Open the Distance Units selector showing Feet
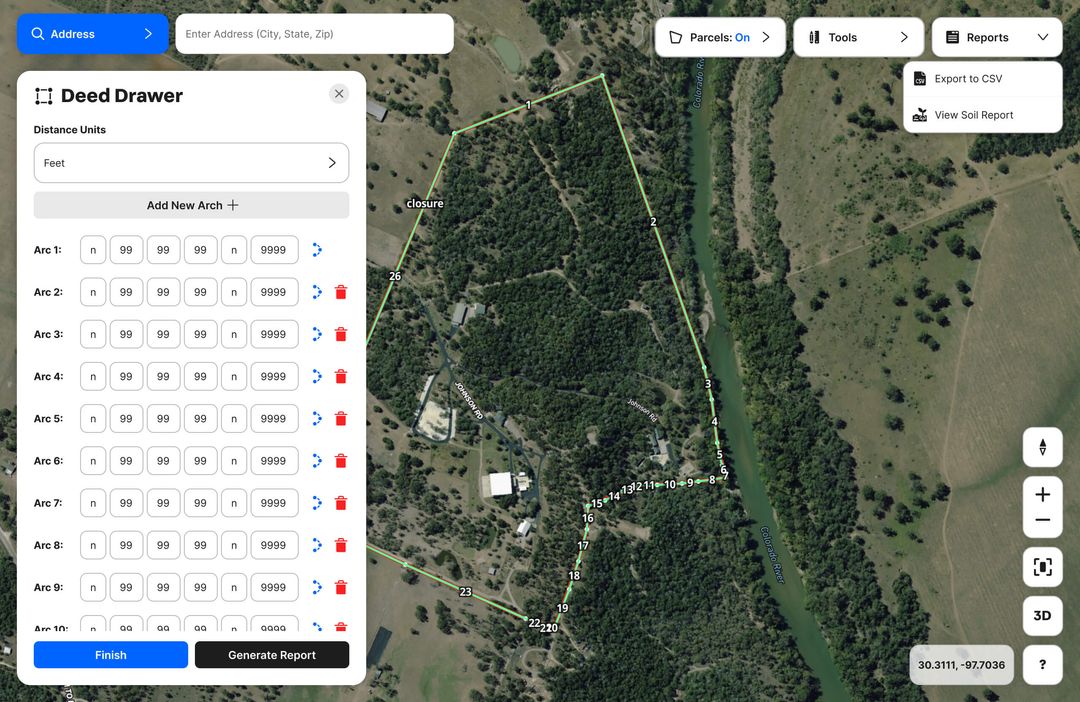This screenshot has height=702, width=1080. tap(191, 162)
